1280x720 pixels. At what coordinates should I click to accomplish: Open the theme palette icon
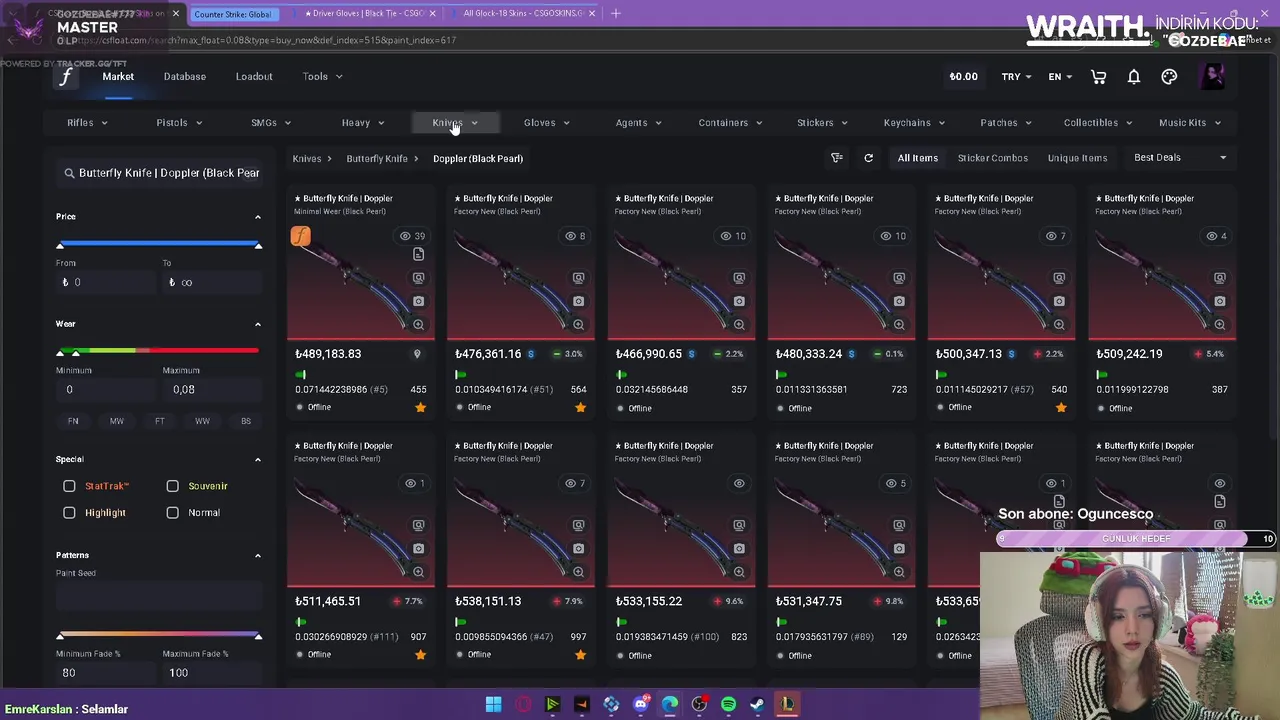coord(1169,77)
